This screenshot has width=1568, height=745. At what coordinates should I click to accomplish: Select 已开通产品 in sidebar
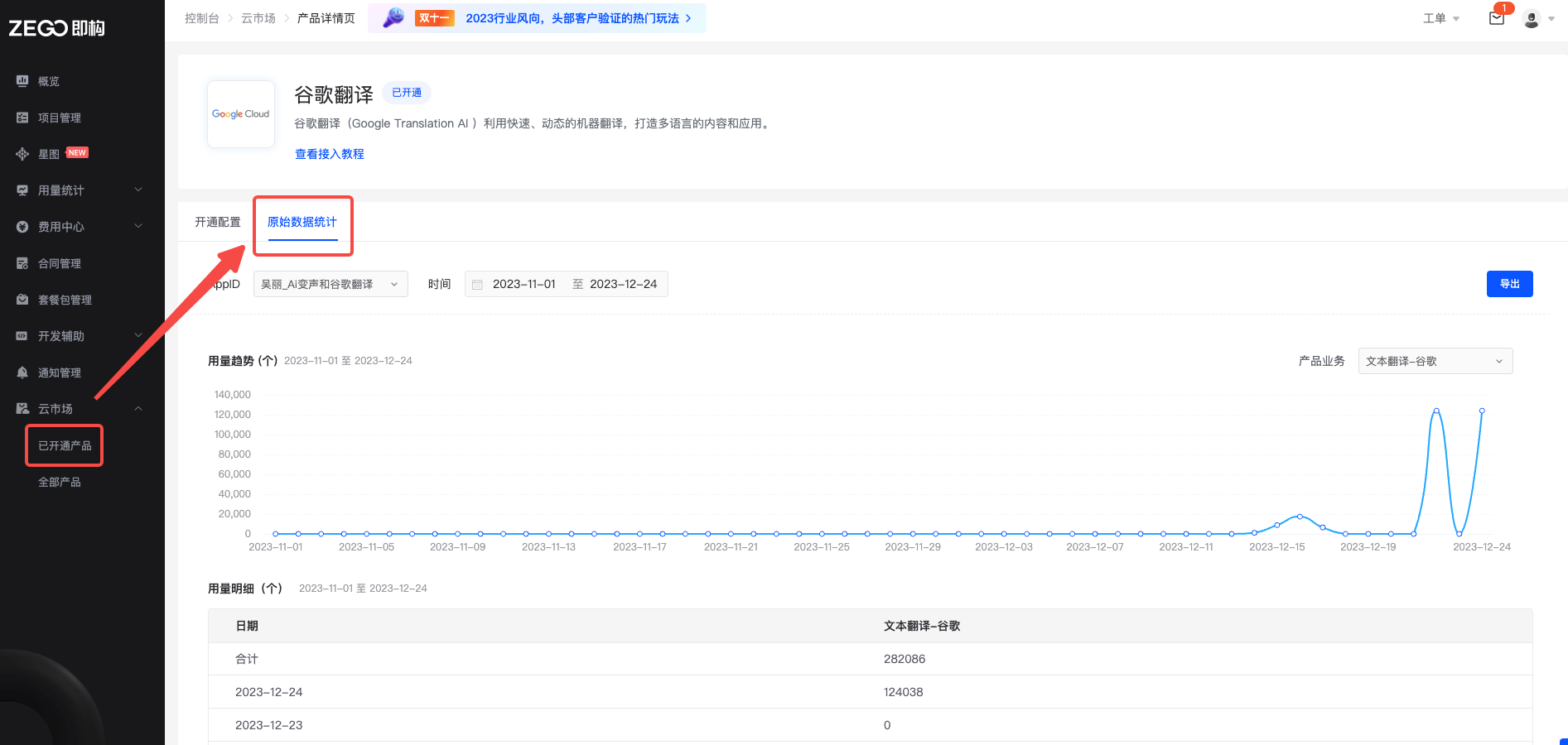coord(65,445)
